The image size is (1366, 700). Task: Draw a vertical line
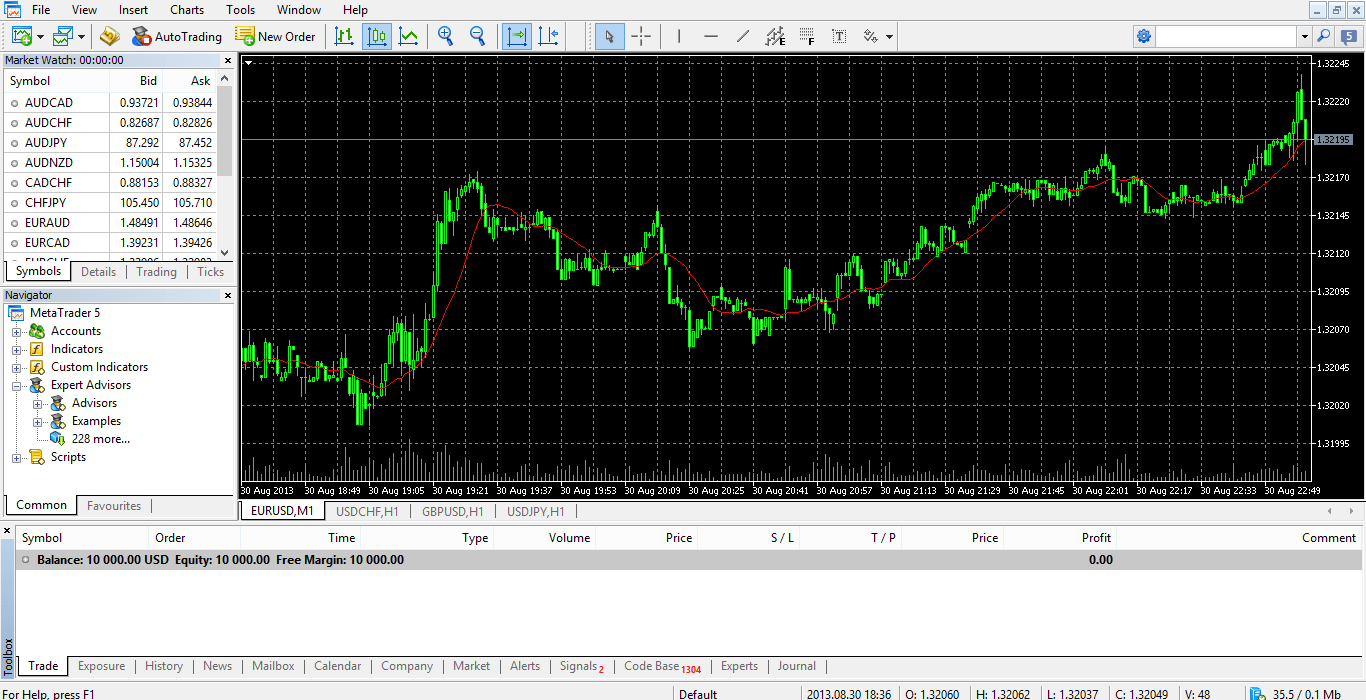pyautogui.click(x=679, y=36)
